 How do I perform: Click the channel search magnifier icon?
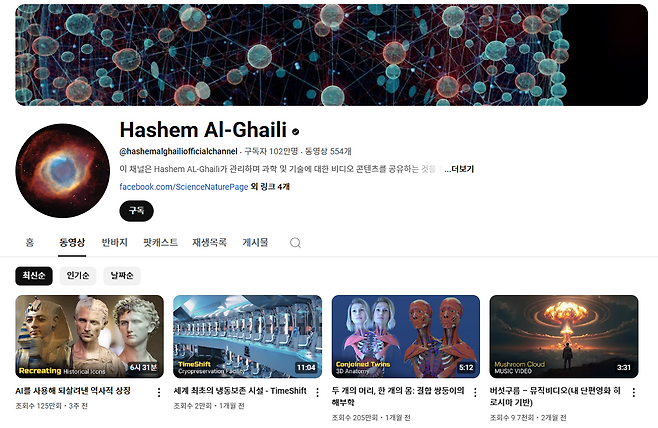tap(295, 243)
